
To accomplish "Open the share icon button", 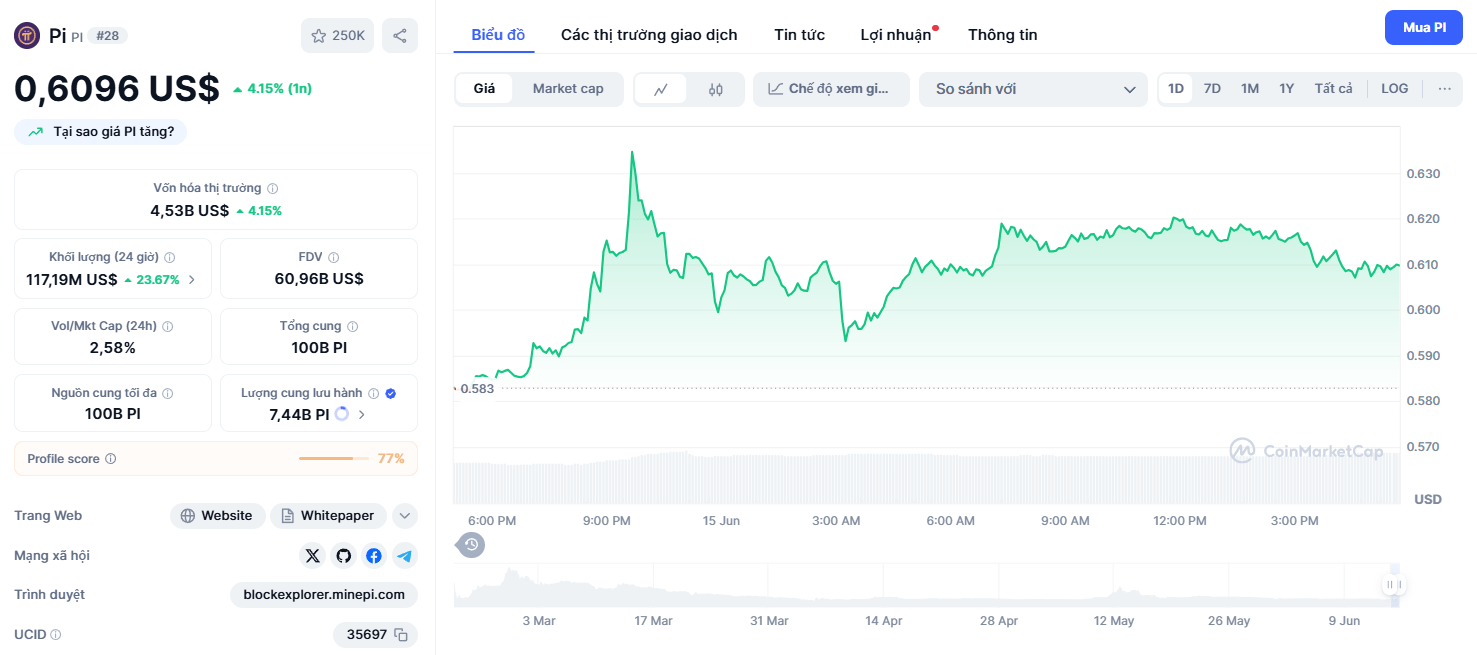I will click(400, 36).
